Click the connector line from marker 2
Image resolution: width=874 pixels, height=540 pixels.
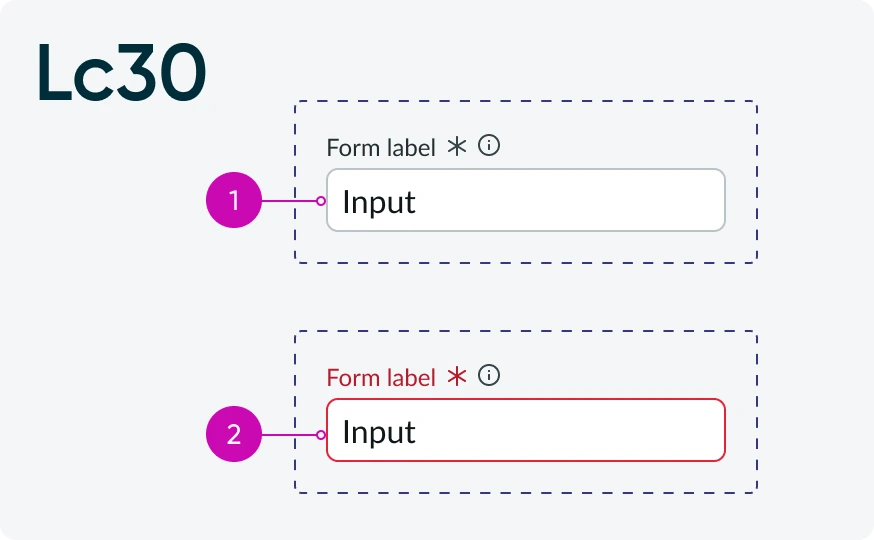pos(289,435)
